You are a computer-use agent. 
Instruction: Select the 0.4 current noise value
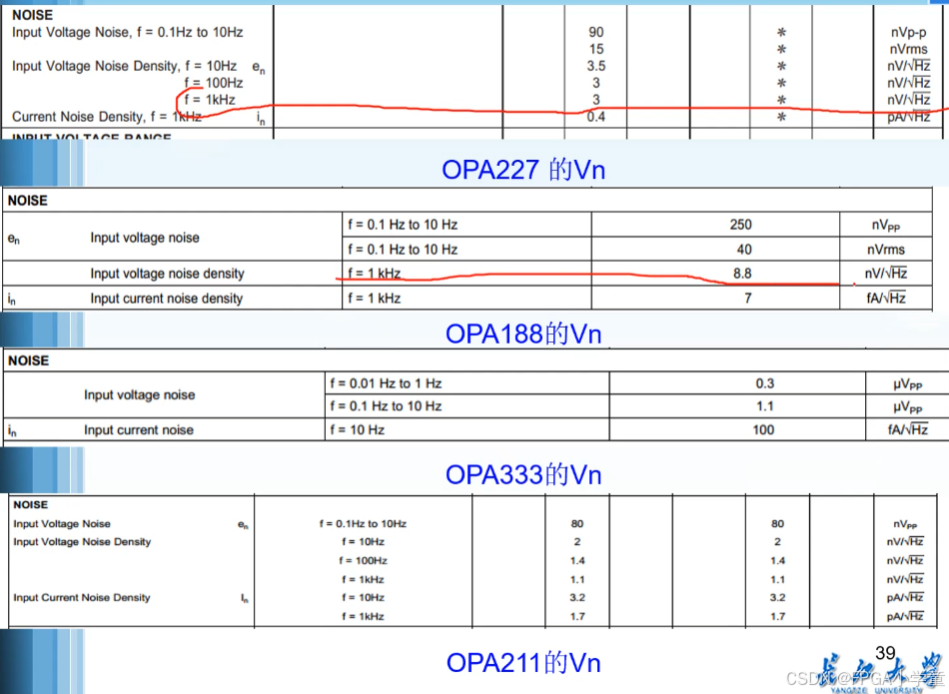[x=596, y=117]
